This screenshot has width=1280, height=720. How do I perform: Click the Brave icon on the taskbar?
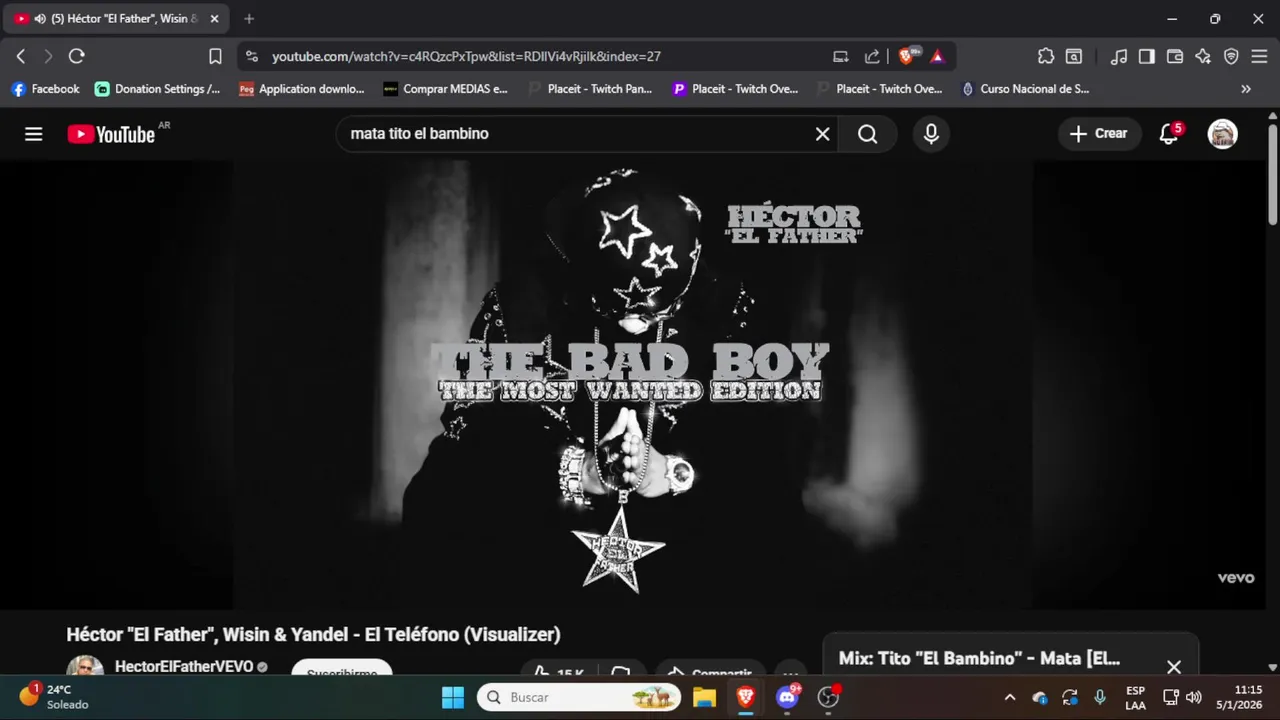[746, 697]
